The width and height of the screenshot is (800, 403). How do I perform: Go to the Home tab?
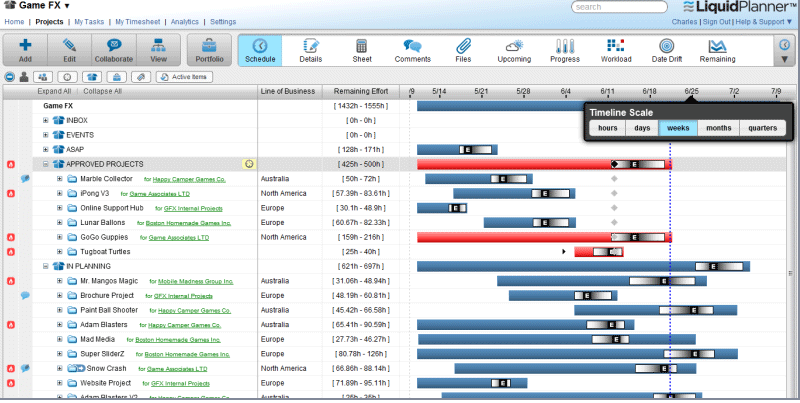14,22
